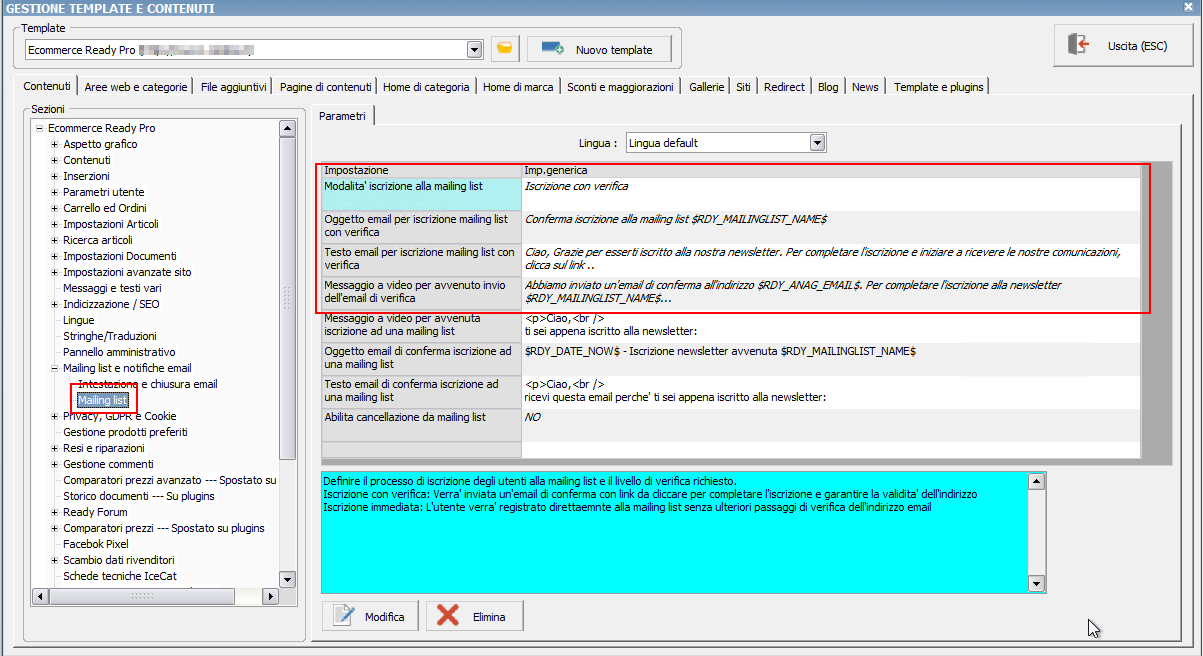Open the Siti tab
1203x656 pixels.
coord(743,87)
